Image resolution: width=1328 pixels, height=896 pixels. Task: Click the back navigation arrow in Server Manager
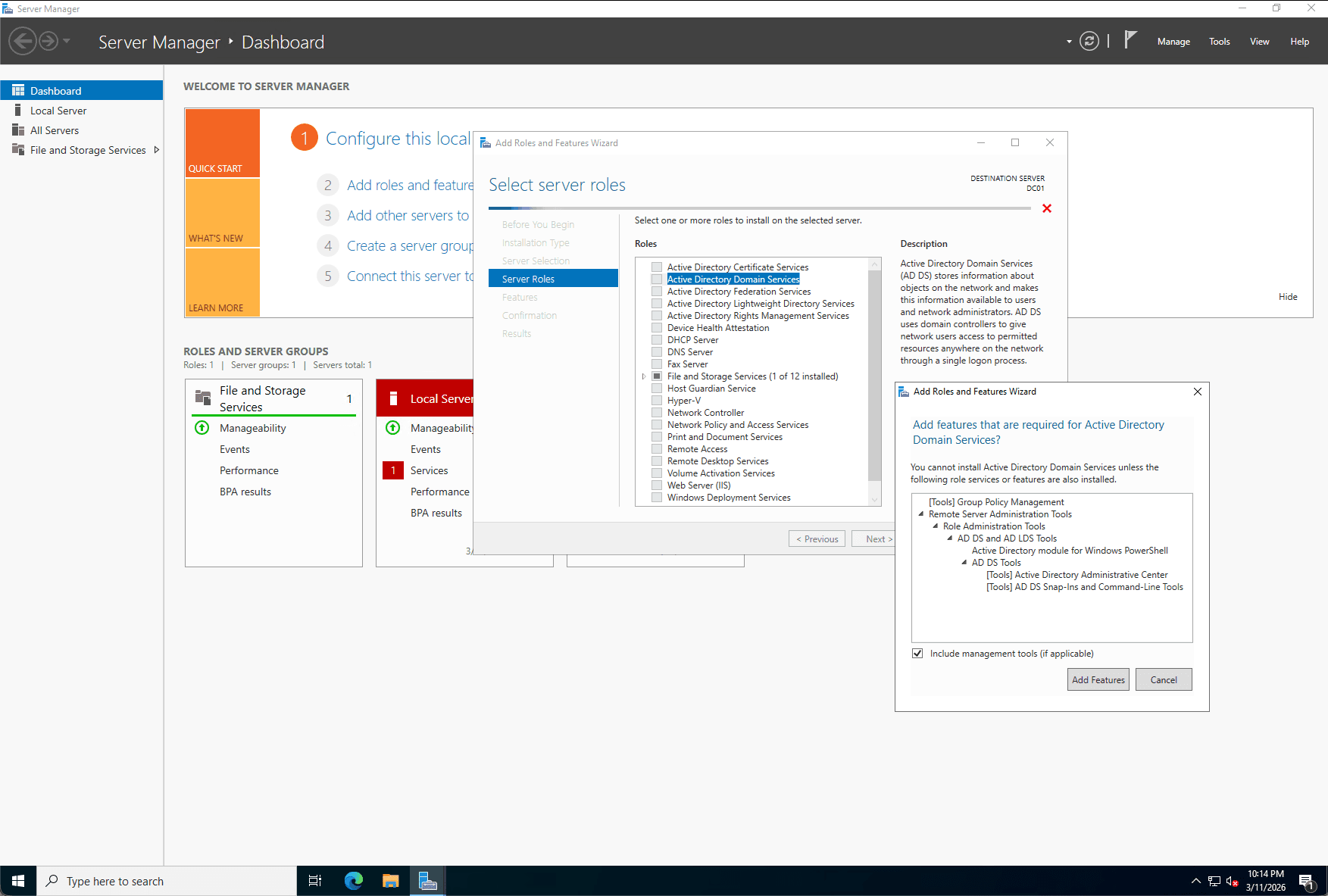click(x=23, y=41)
